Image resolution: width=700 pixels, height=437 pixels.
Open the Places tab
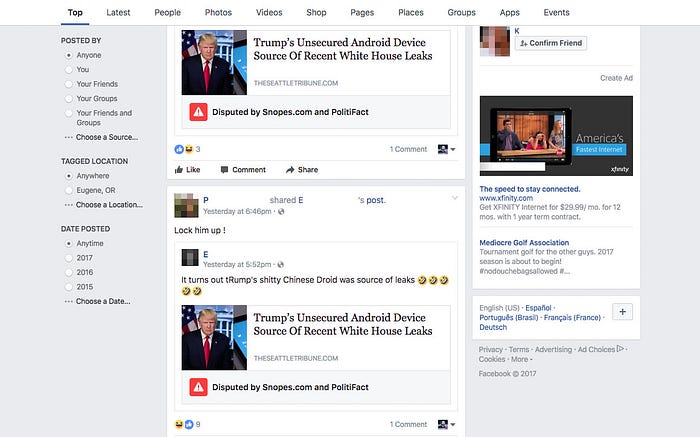point(411,12)
